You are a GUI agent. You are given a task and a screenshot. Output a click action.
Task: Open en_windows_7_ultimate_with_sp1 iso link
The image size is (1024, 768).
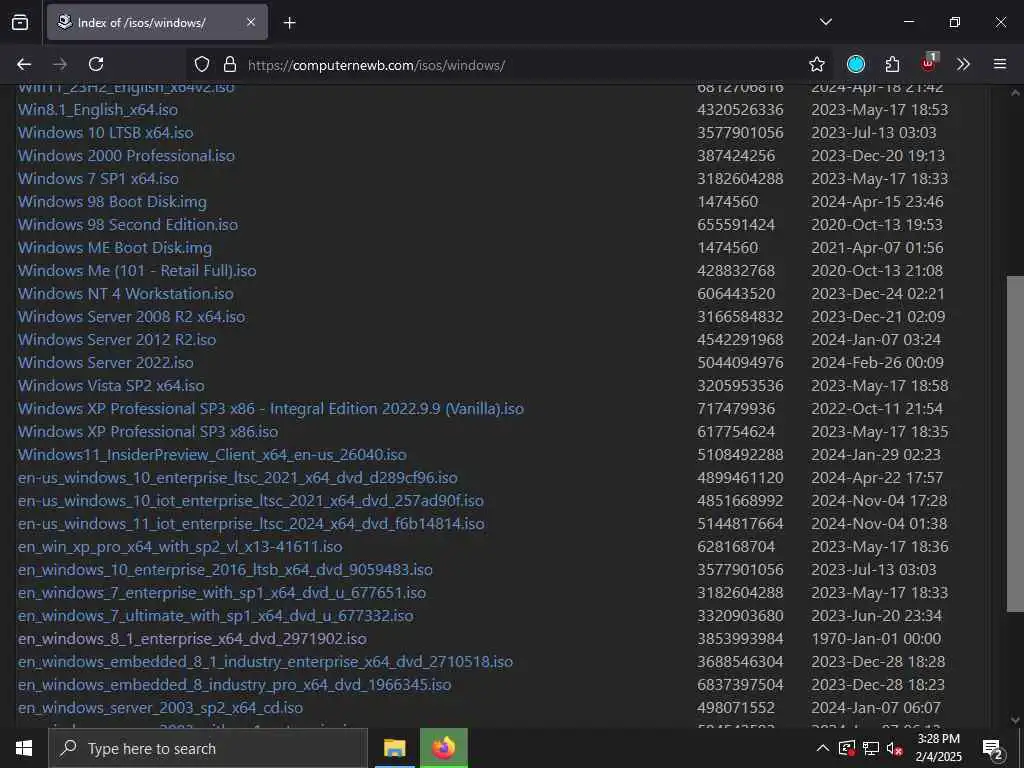(216, 615)
